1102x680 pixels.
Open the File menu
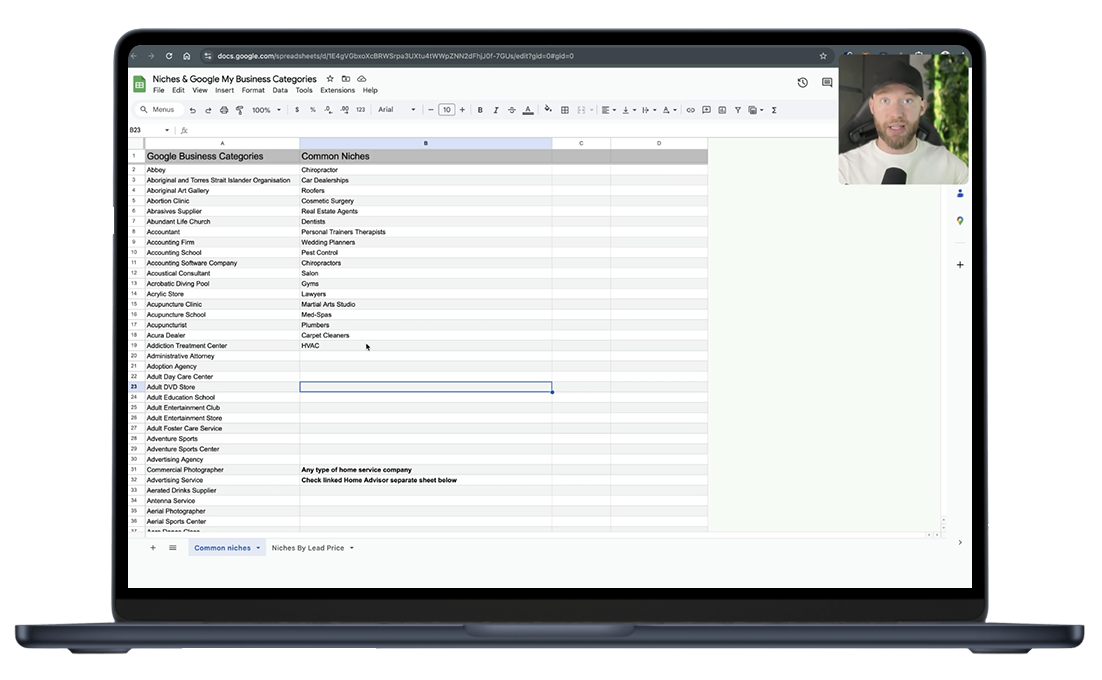click(x=159, y=90)
